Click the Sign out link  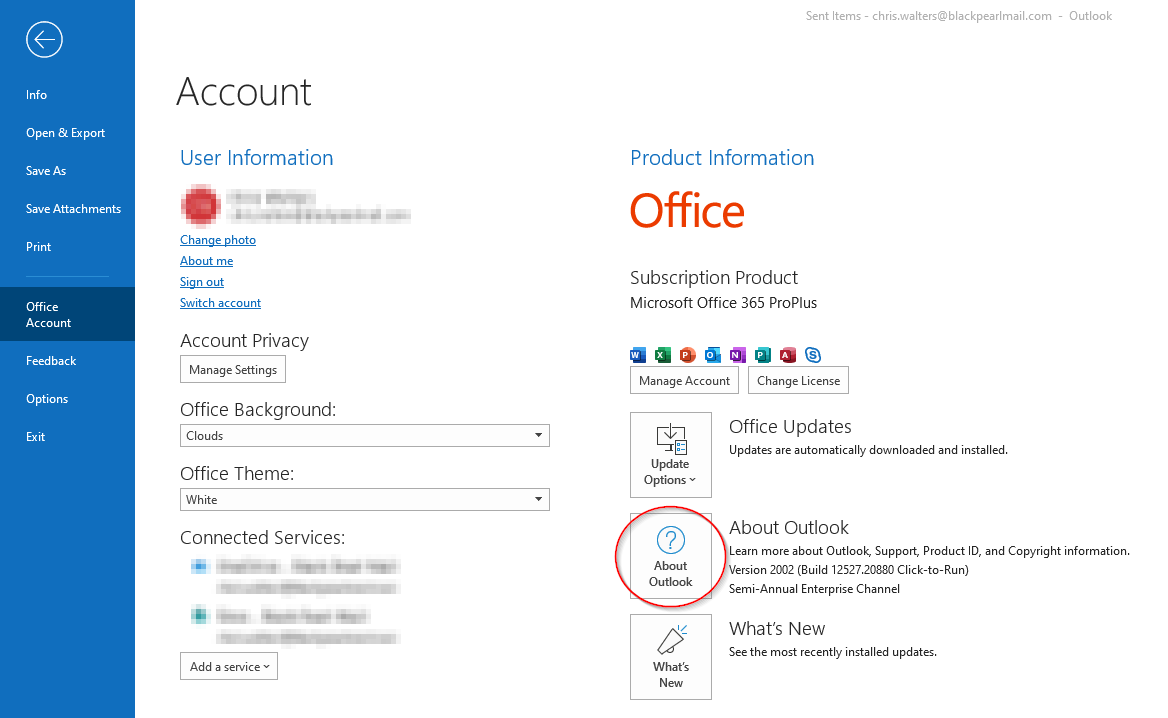[202, 282]
